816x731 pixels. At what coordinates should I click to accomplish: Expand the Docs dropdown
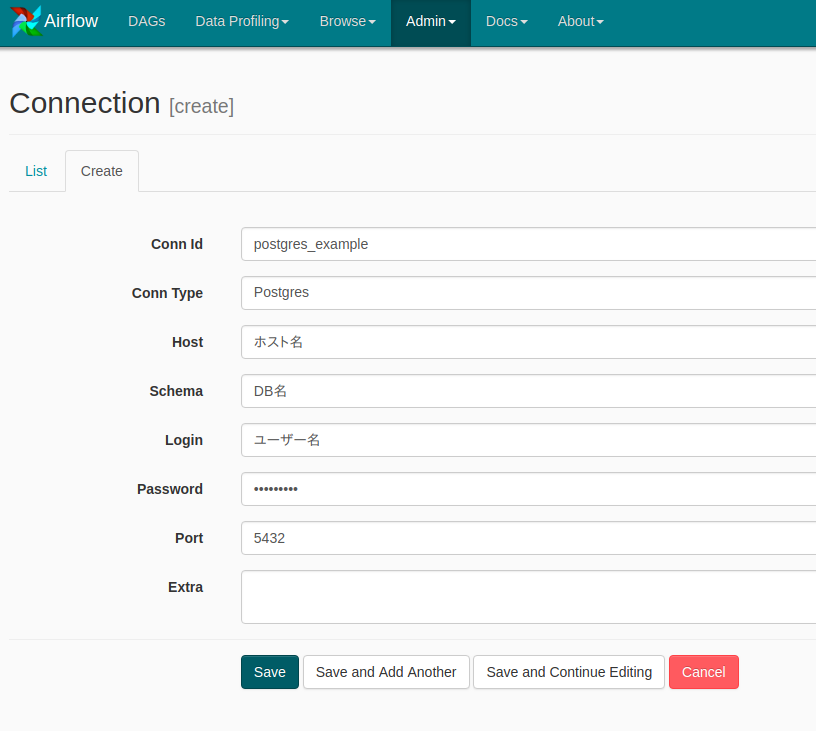coord(505,21)
